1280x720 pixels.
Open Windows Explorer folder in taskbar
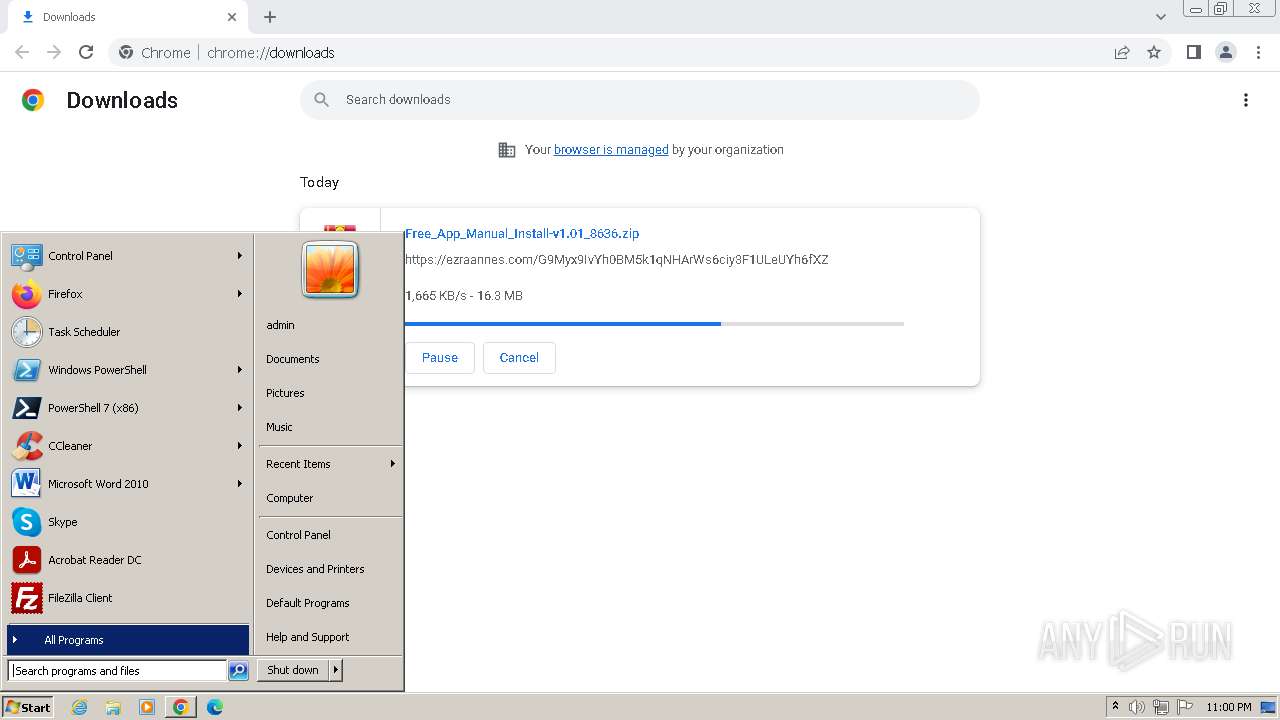coord(113,707)
